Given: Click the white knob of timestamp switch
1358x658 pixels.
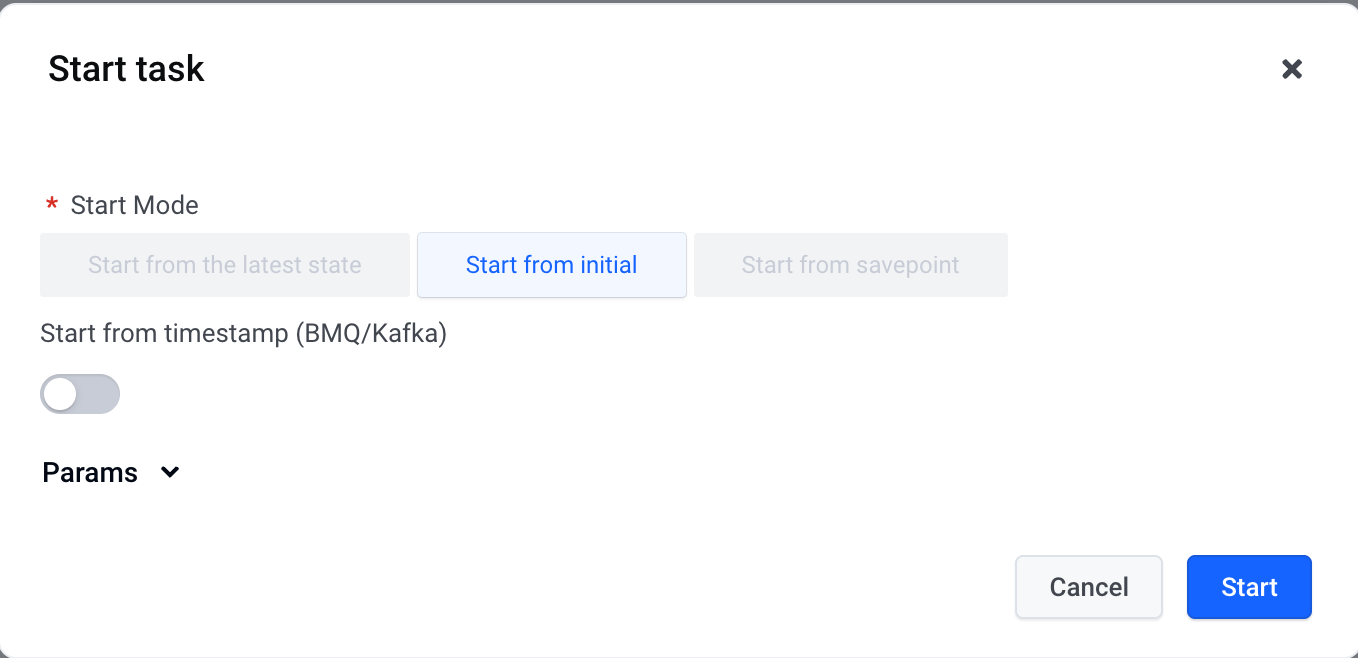Looking at the screenshot, I should point(61,394).
